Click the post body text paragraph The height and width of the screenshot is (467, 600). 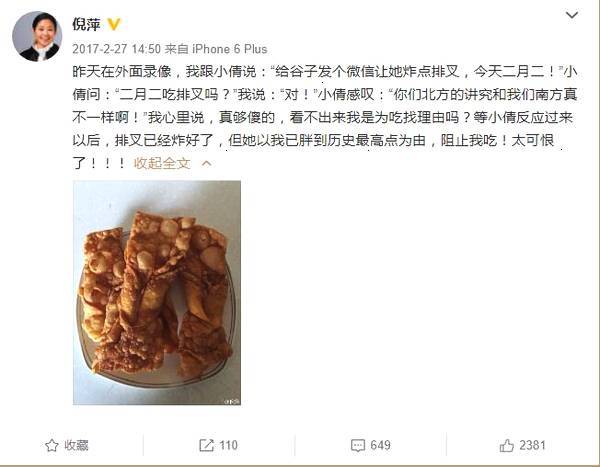click(x=324, y=117)
